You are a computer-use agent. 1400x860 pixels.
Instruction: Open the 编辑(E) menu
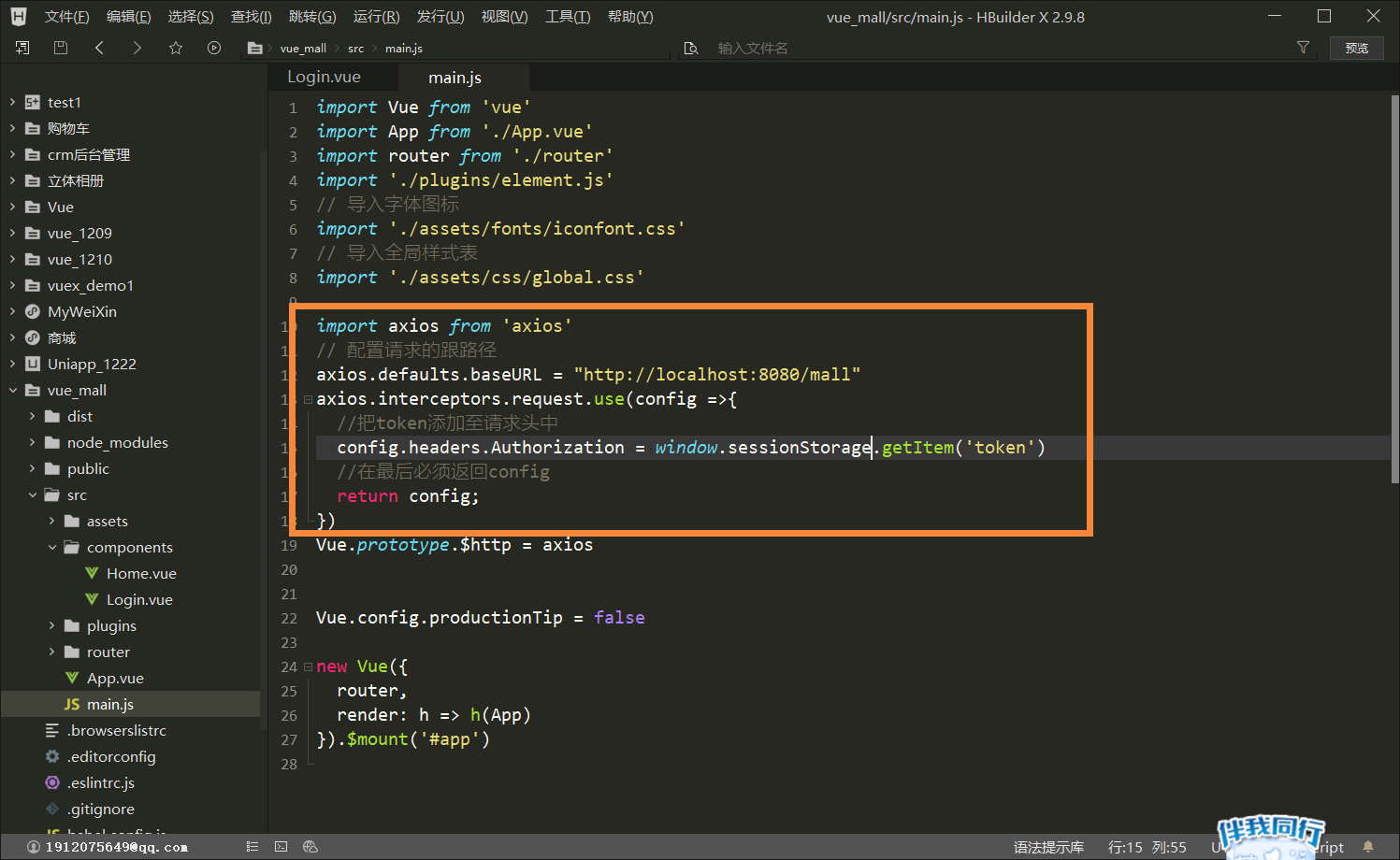click(129, 17)
